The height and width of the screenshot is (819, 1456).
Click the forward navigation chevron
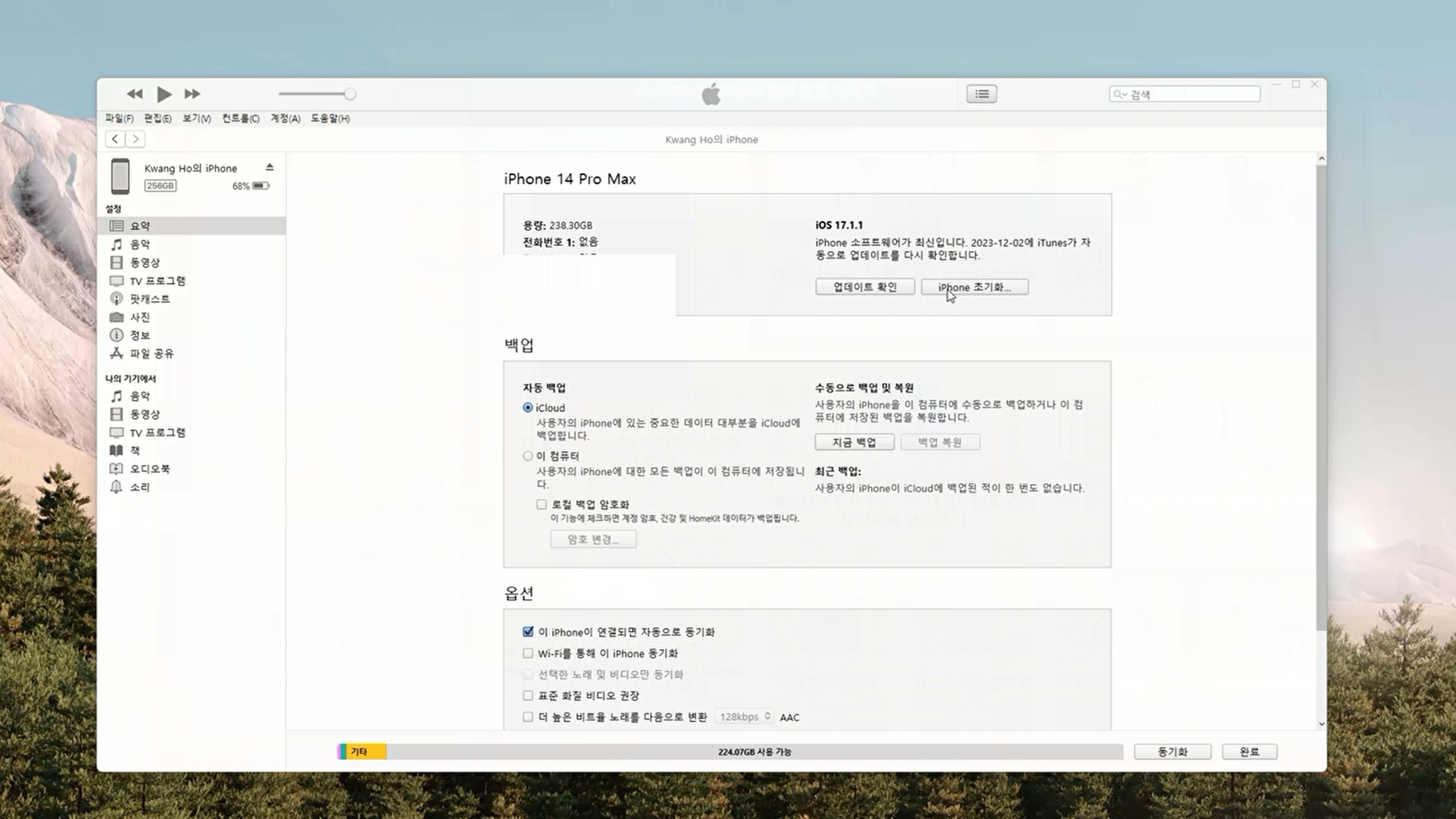(x=136, y=139)
